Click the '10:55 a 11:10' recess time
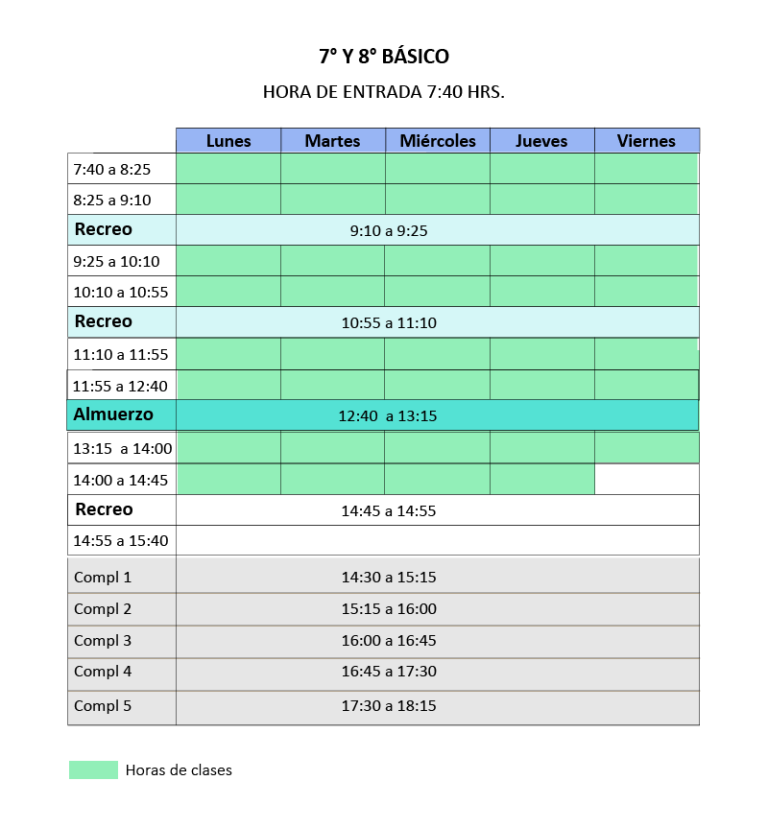This screenshot has height=828, width=768. [389, 323]
